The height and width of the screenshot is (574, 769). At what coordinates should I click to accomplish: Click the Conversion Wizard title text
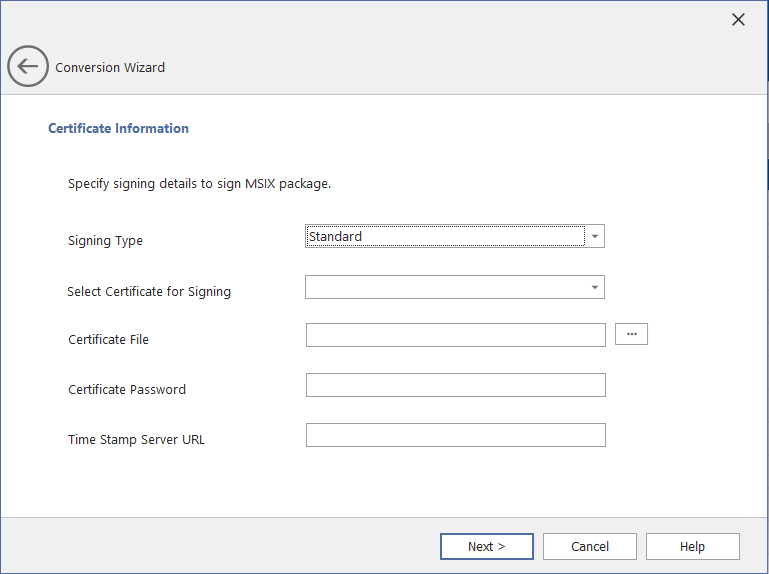coord(110,68)
